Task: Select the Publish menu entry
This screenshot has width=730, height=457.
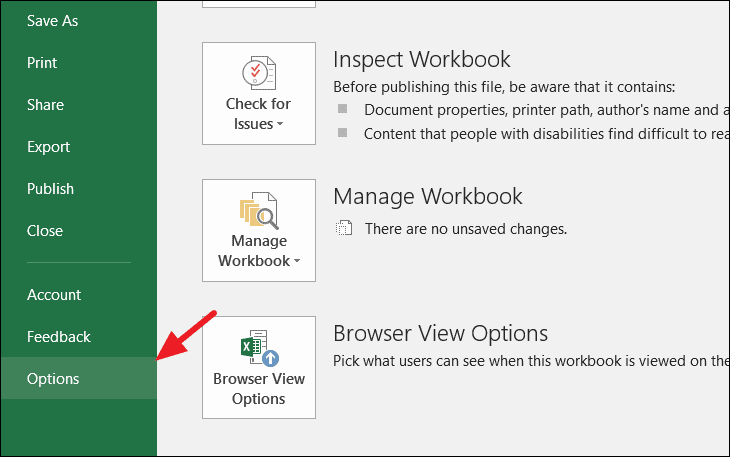Action: click(x=50, y=189)
